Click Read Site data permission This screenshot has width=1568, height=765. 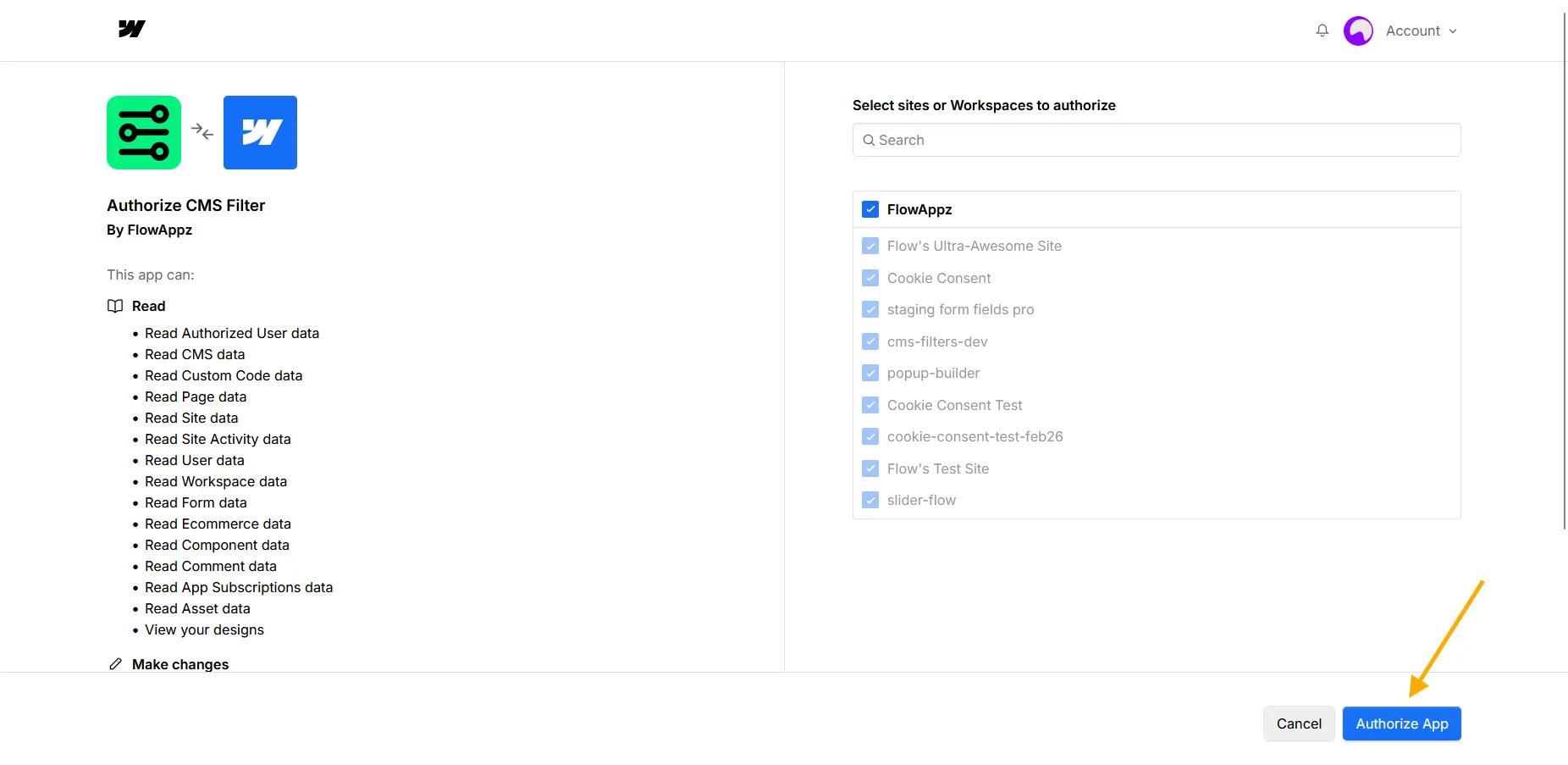pos(191,418)
